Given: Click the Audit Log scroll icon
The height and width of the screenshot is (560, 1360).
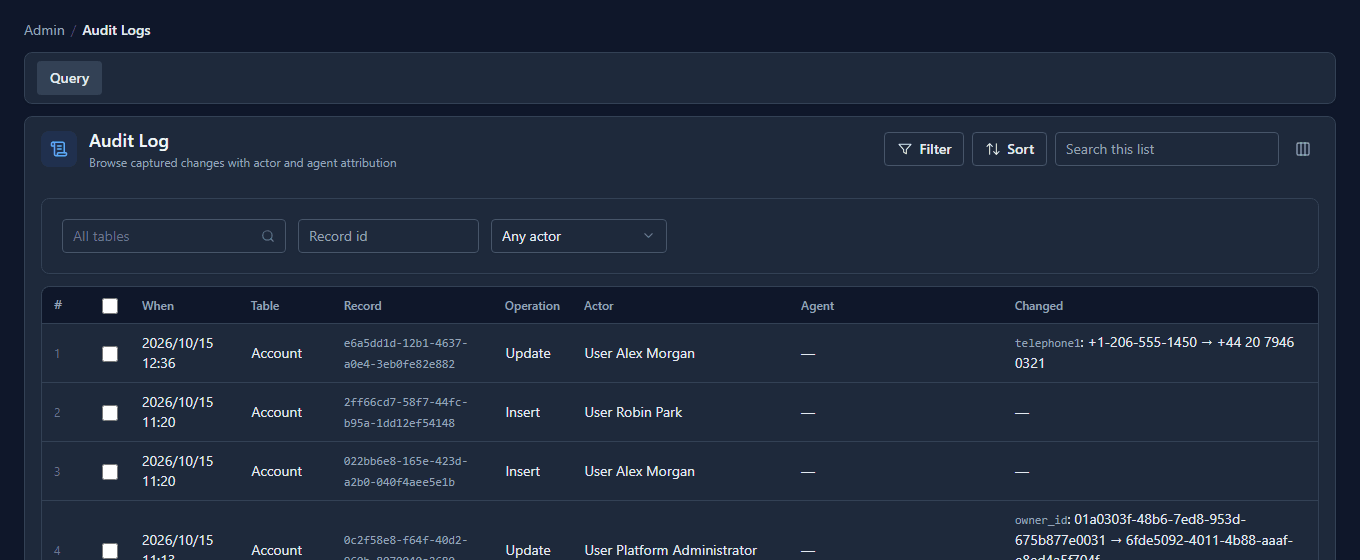Looking at the screenshot, I should click(x=59, y=149).
